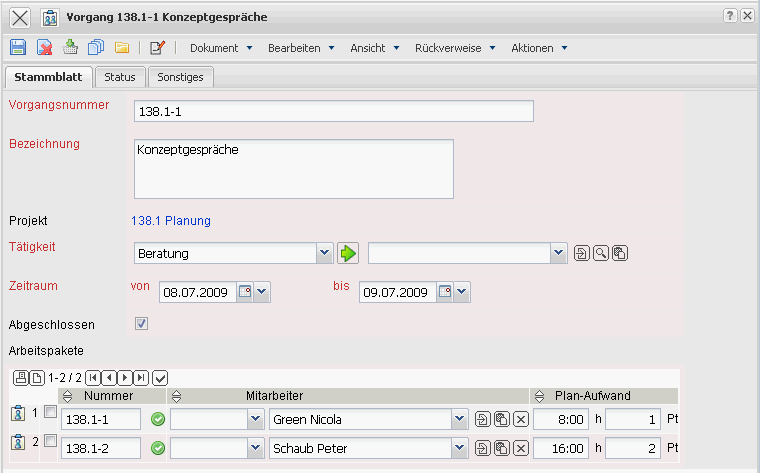Click the open-record icon in Tätigkeit row
Viewport: 760px width, 473px height.
(582, 253)
